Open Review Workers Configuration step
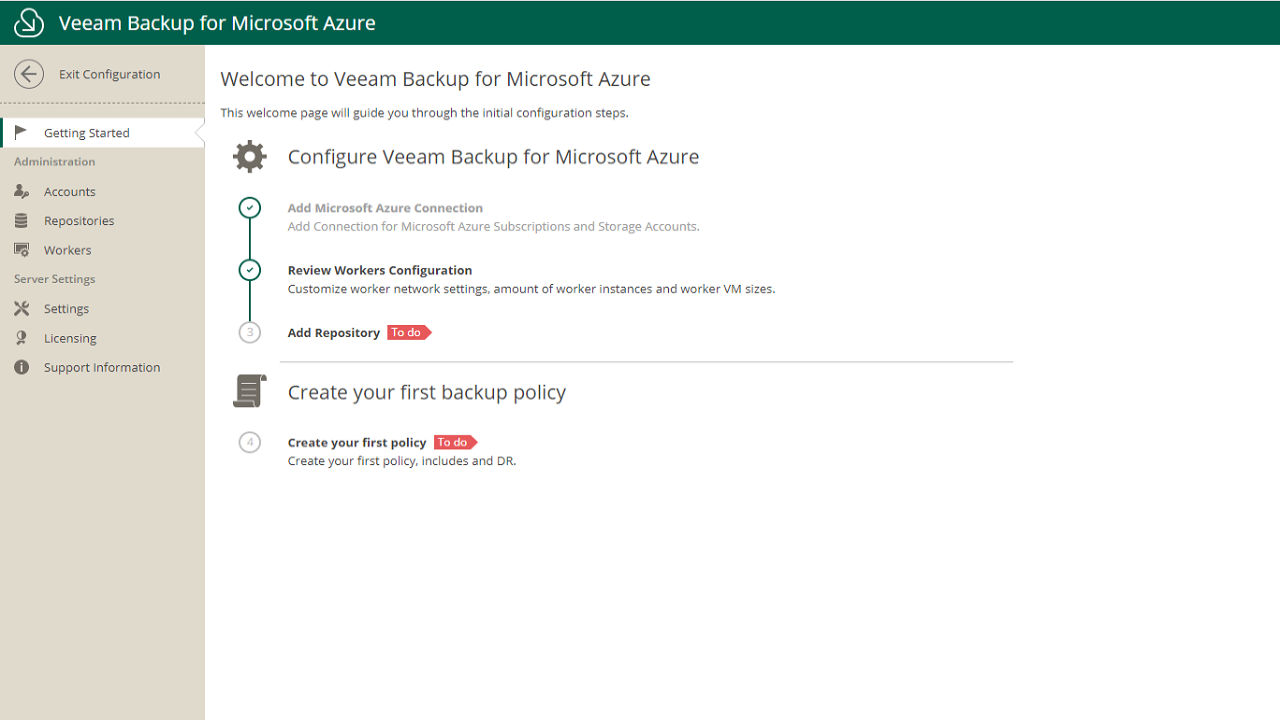The image size is (1280, 720). [380, 270]
